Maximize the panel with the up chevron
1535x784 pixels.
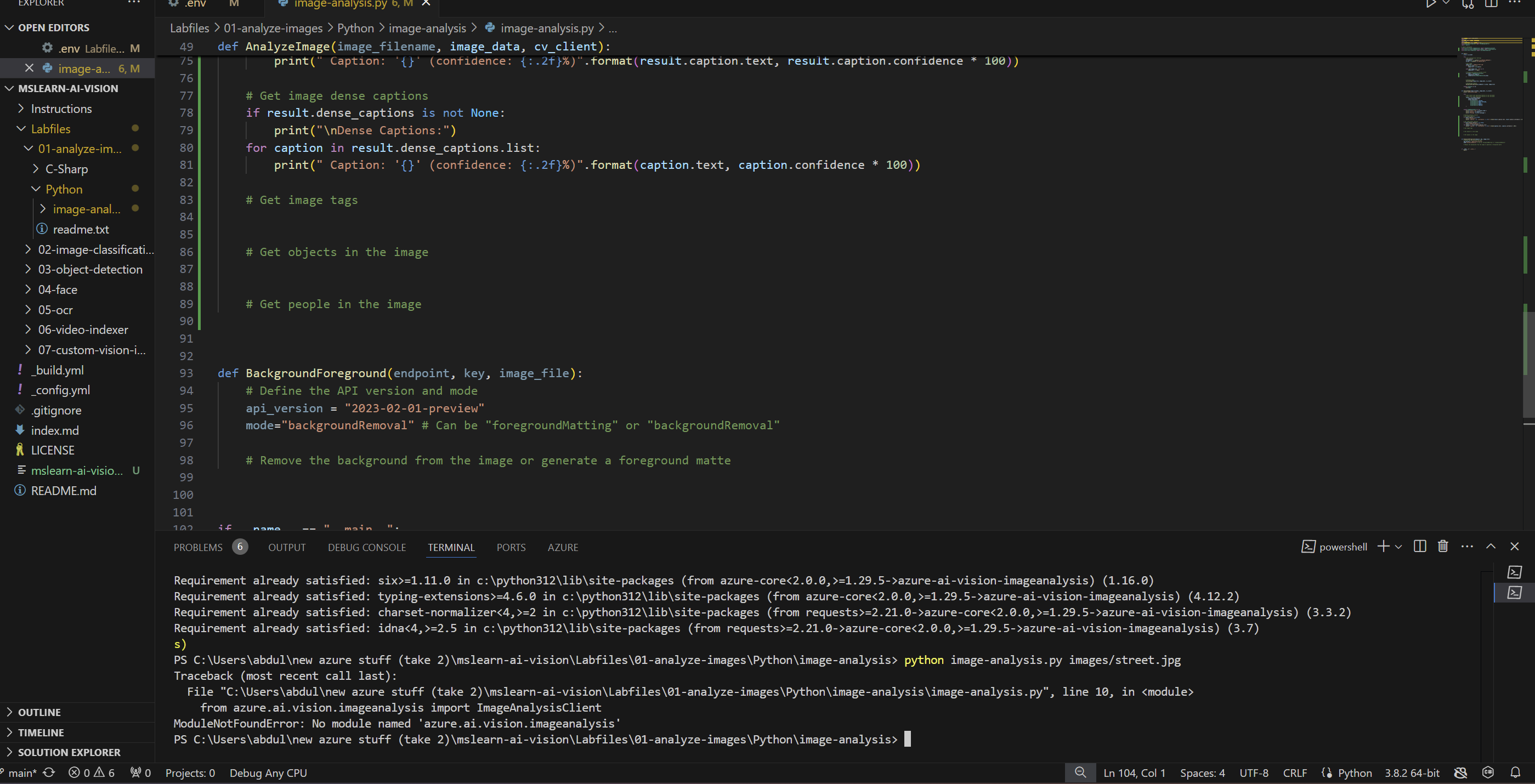click(x=1491, y=546)
